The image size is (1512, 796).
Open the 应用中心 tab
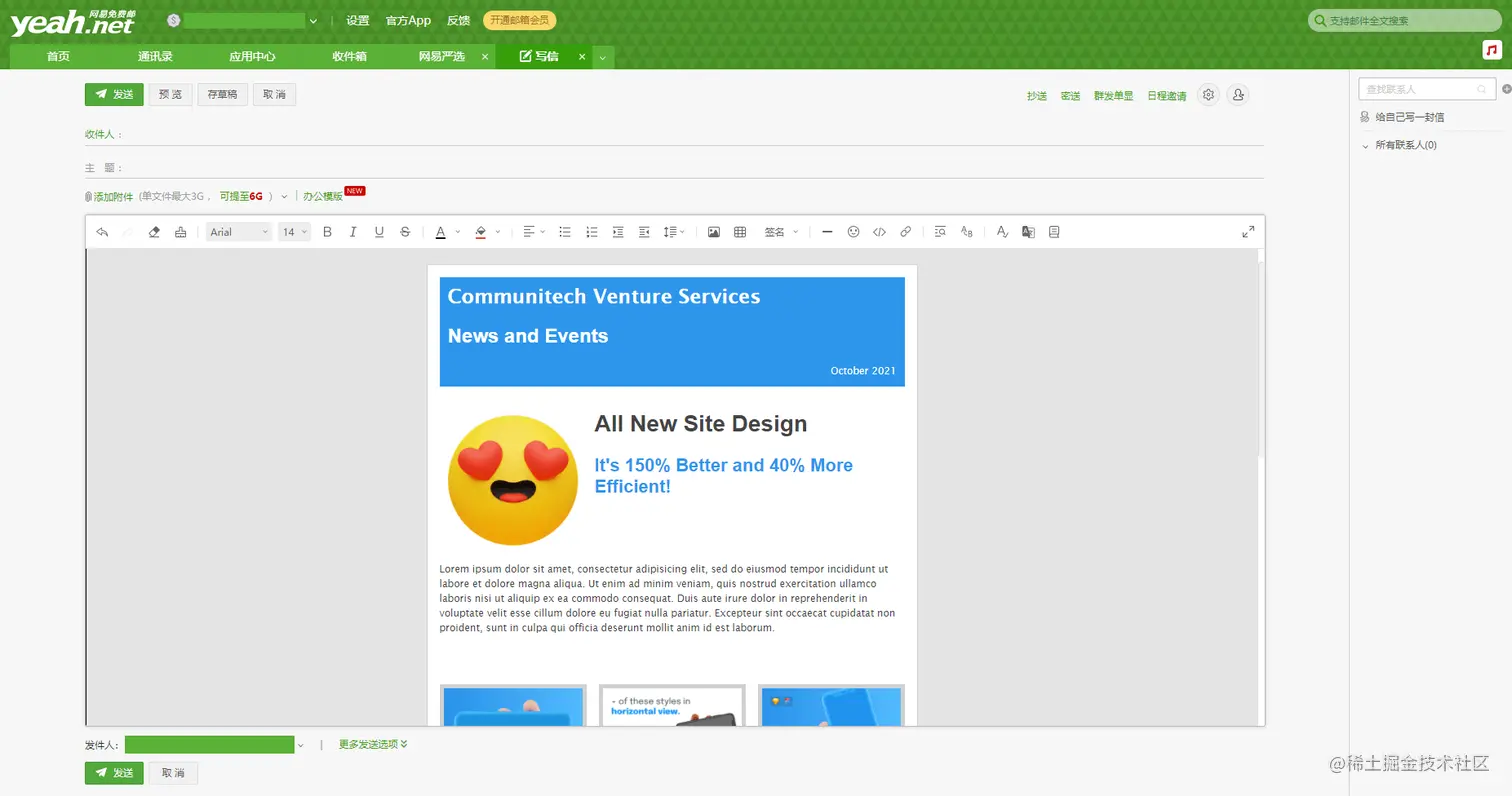click(x=252, y=57)
